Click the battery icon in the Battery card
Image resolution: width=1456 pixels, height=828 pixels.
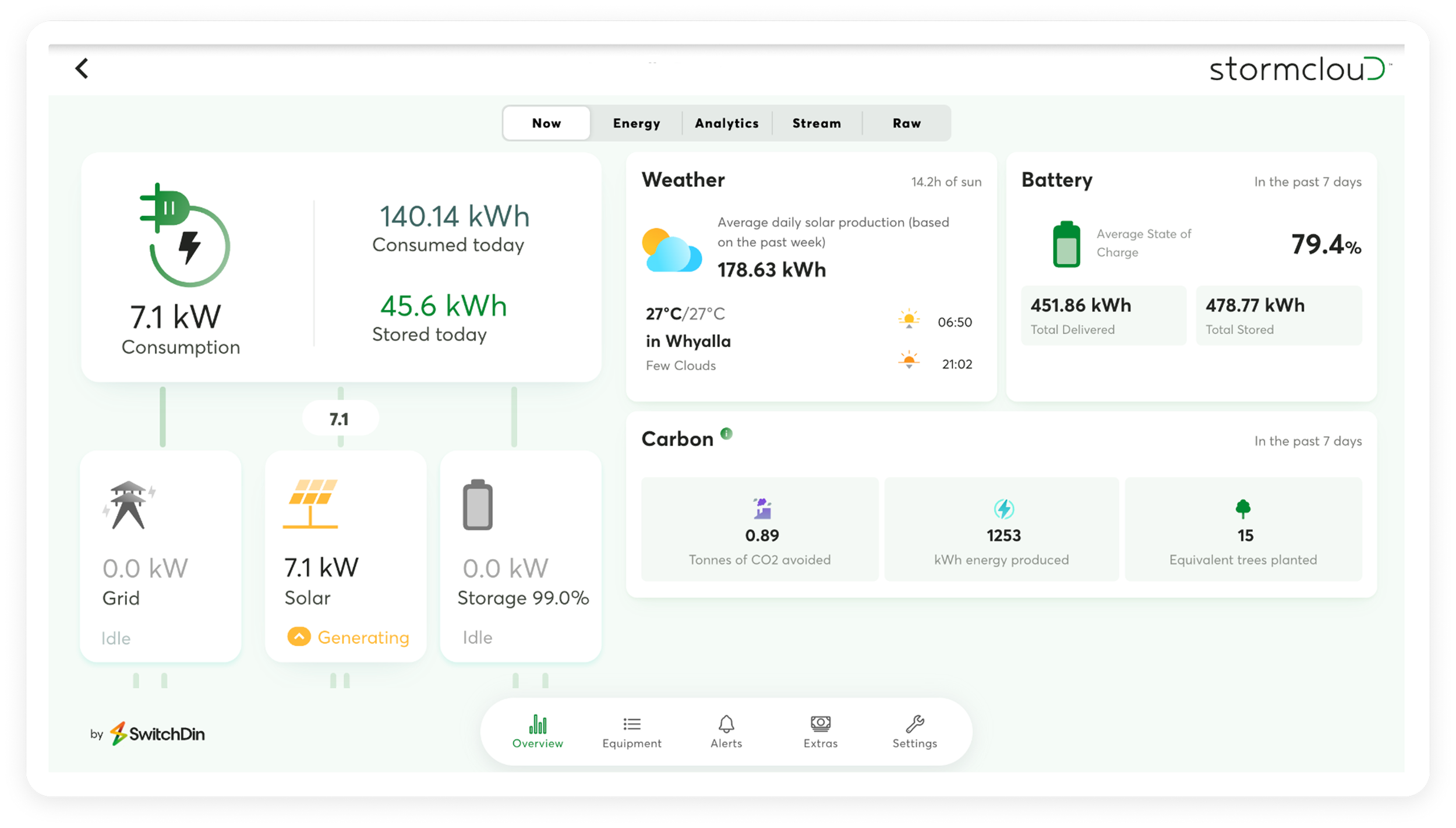point(1065,243)
